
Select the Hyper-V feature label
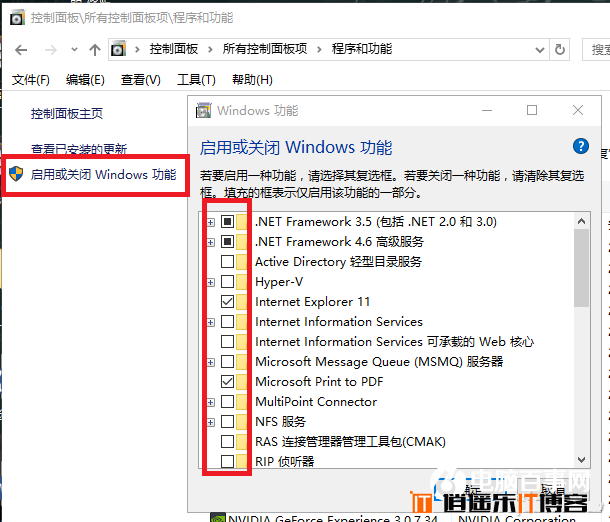coord(279,282)
